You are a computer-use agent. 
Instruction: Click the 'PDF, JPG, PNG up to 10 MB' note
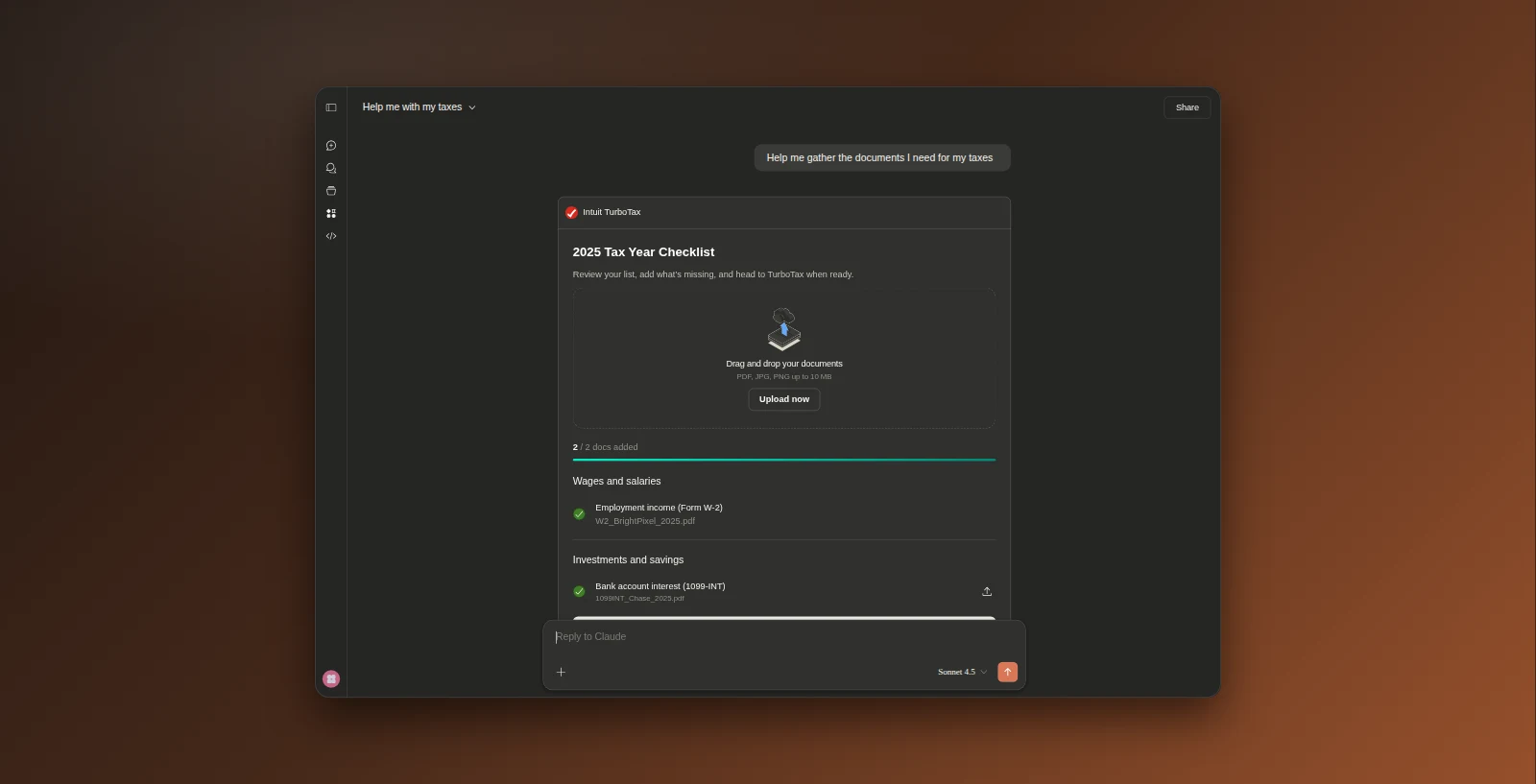coord(784,377)
